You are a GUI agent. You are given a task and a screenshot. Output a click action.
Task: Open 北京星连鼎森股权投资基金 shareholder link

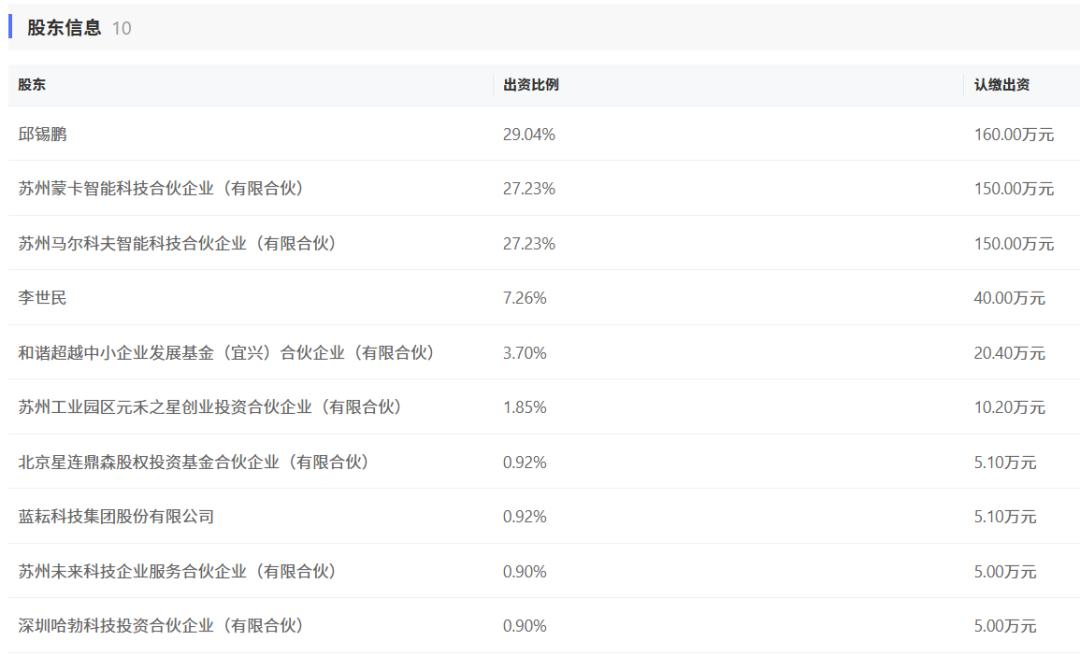point(193,462)
